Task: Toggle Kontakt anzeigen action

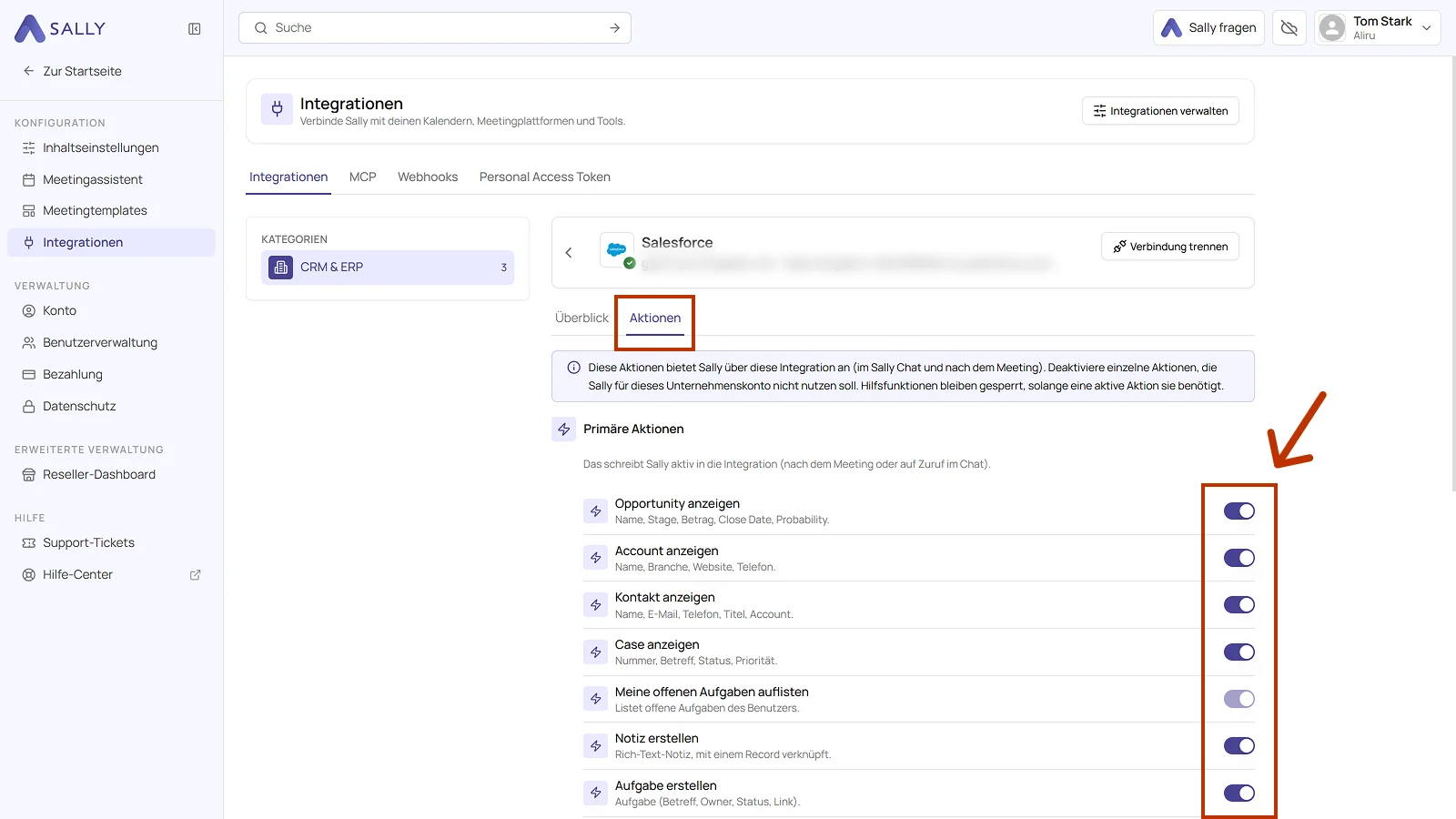Action: pyautogui.click(x=1239, y=605)
